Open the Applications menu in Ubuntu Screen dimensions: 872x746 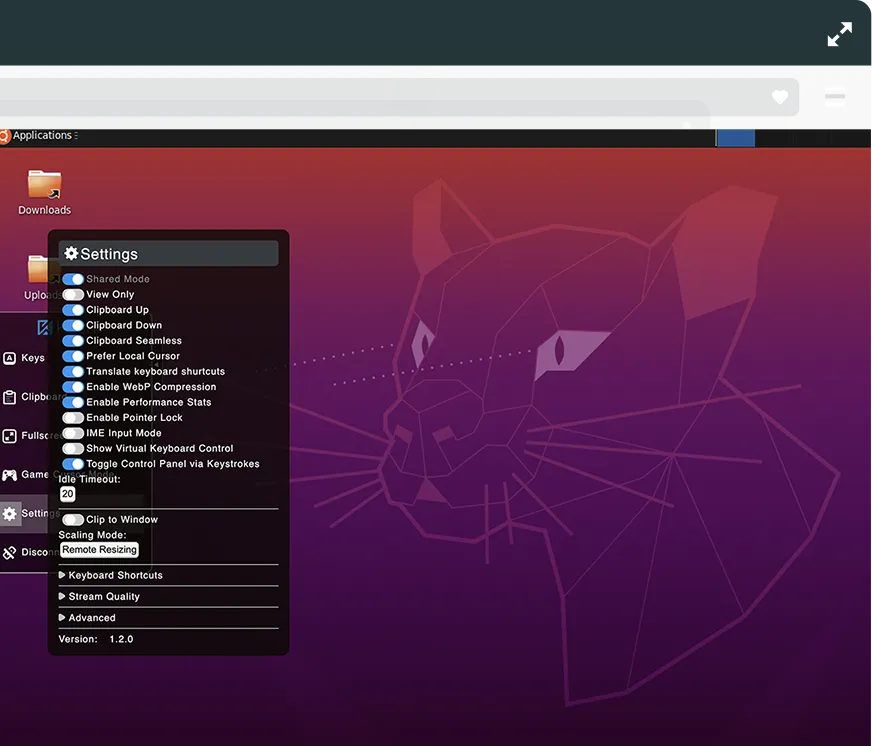(x=42, y=135)
